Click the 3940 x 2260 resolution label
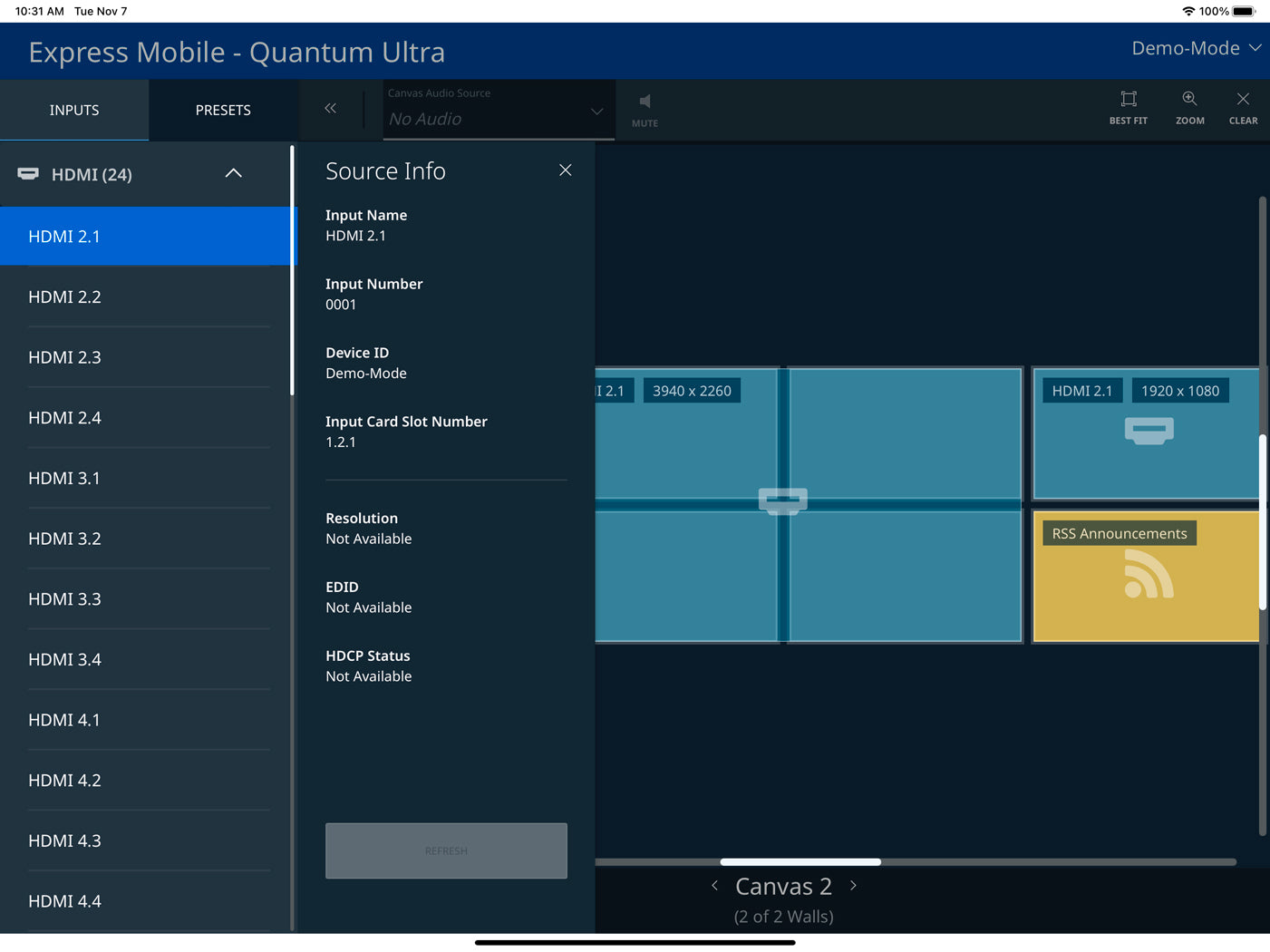This screenshot has width=1270, height=952. [x=692, y=391]
